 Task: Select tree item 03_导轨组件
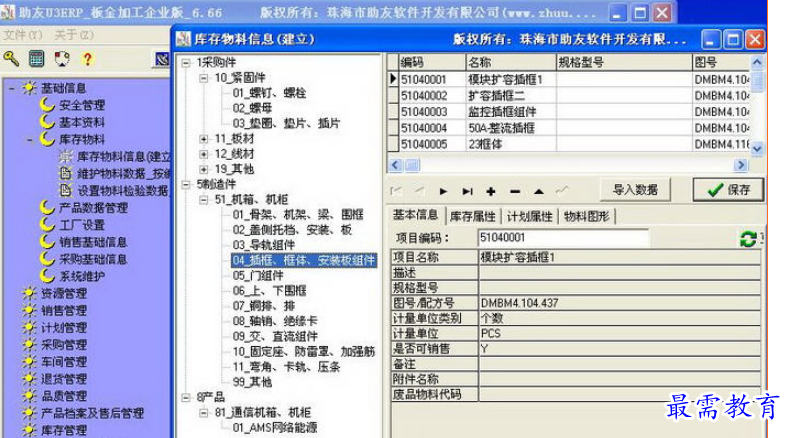tap(263, 245)
